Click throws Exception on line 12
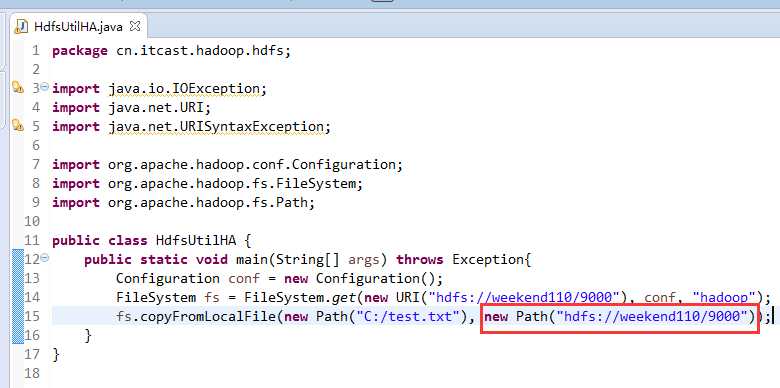780x388 pixels. pos(460,260)
